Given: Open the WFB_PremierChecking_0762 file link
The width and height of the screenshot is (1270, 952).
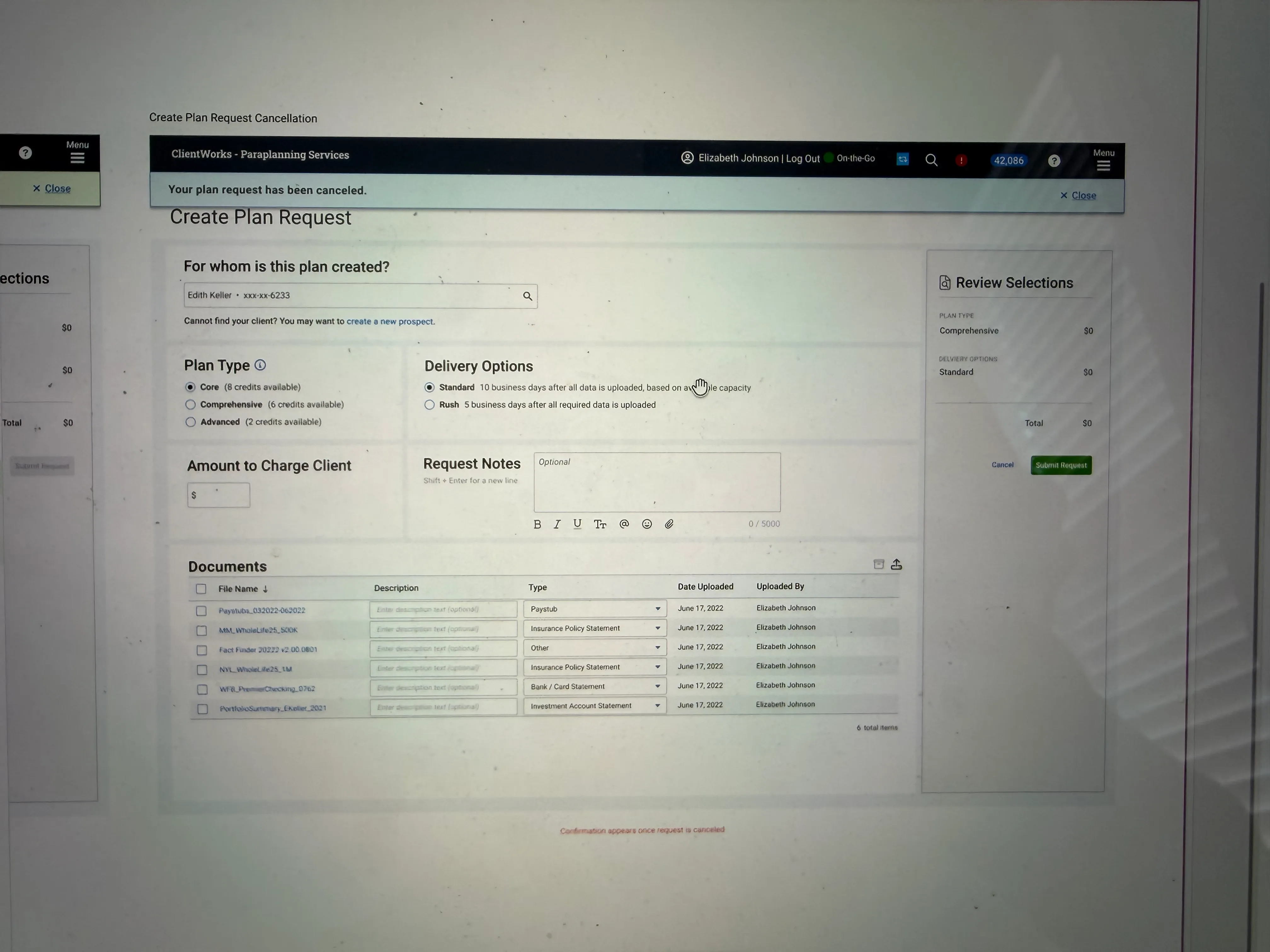Looking at the screenshot, I should [267, 688].
